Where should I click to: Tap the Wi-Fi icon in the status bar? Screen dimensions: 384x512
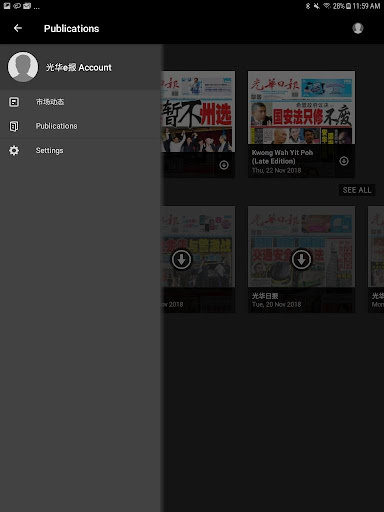(x=327, y=6)
